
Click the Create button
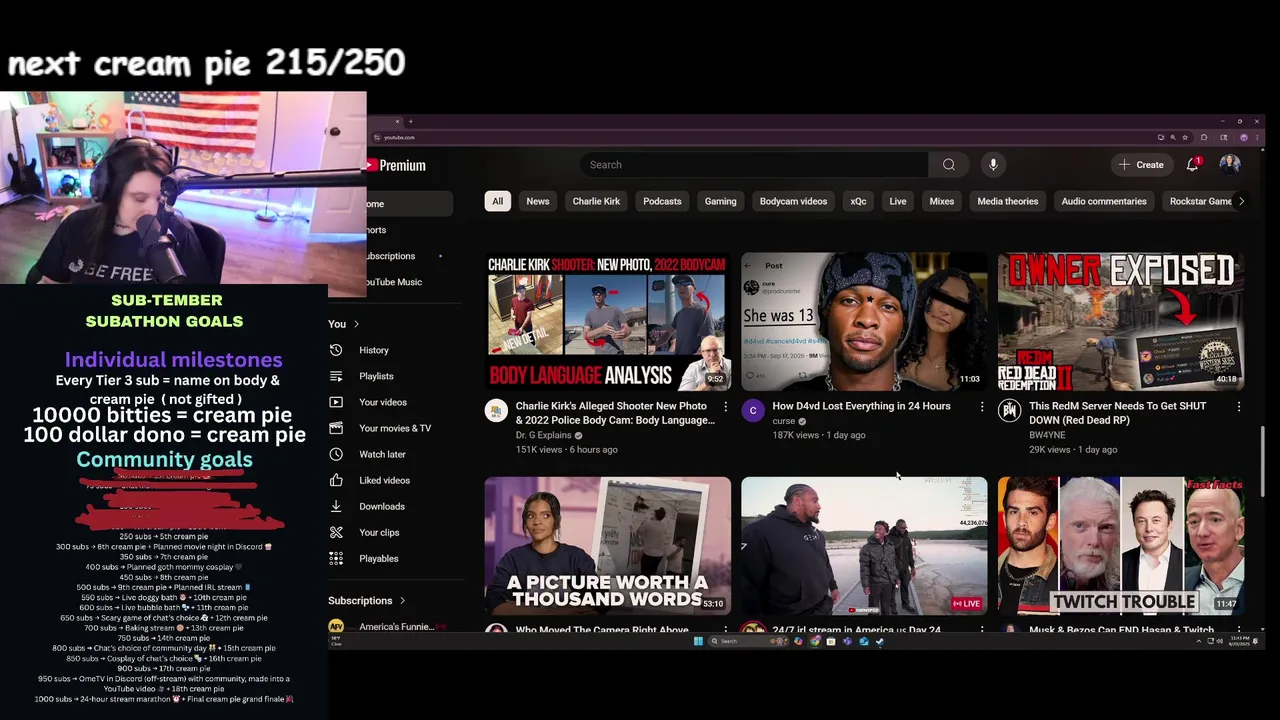pos(1141,165)
